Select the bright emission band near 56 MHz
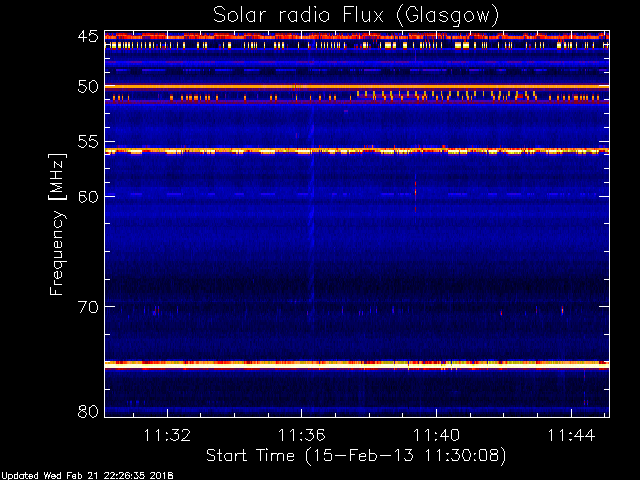Viewport: 640px width, 480px height. pos(356,151)
